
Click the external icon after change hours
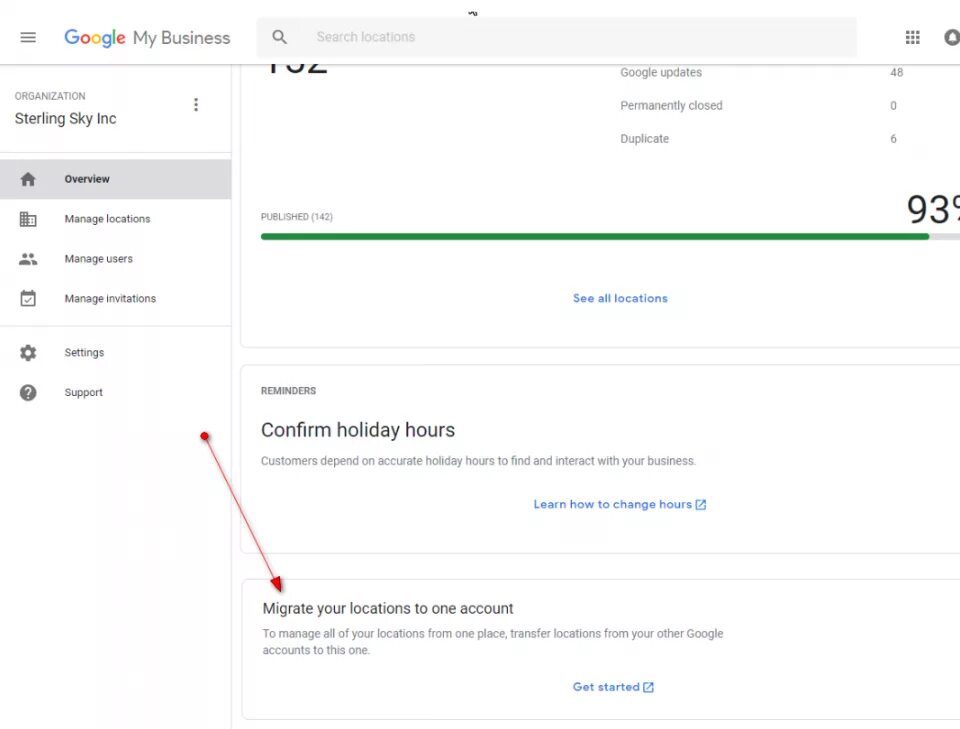tap(701, 504)
